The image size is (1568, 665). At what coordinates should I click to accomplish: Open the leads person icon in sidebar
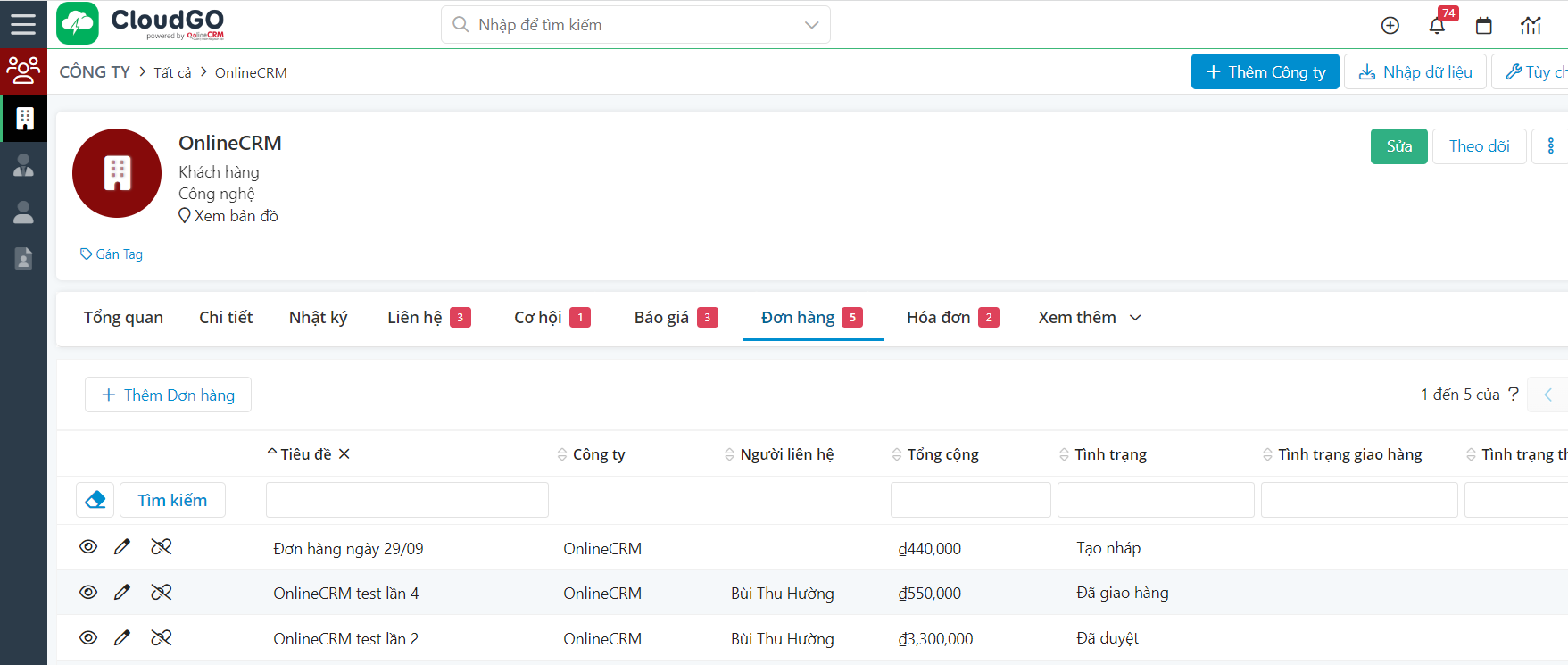[24, 165]
